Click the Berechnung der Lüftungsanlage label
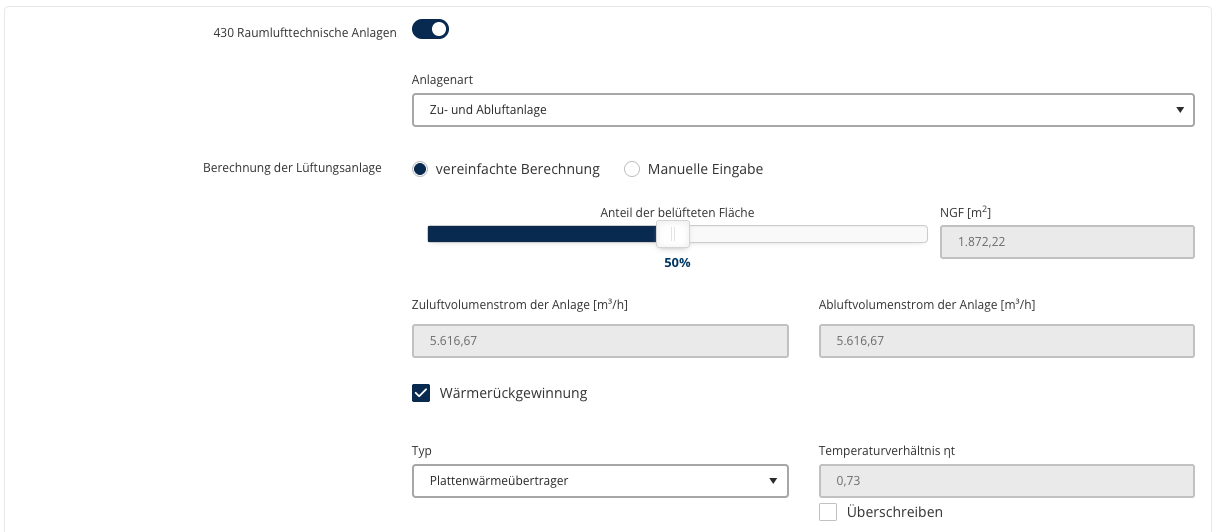The height and width of the screenshot is (532, 1219). 292,168
